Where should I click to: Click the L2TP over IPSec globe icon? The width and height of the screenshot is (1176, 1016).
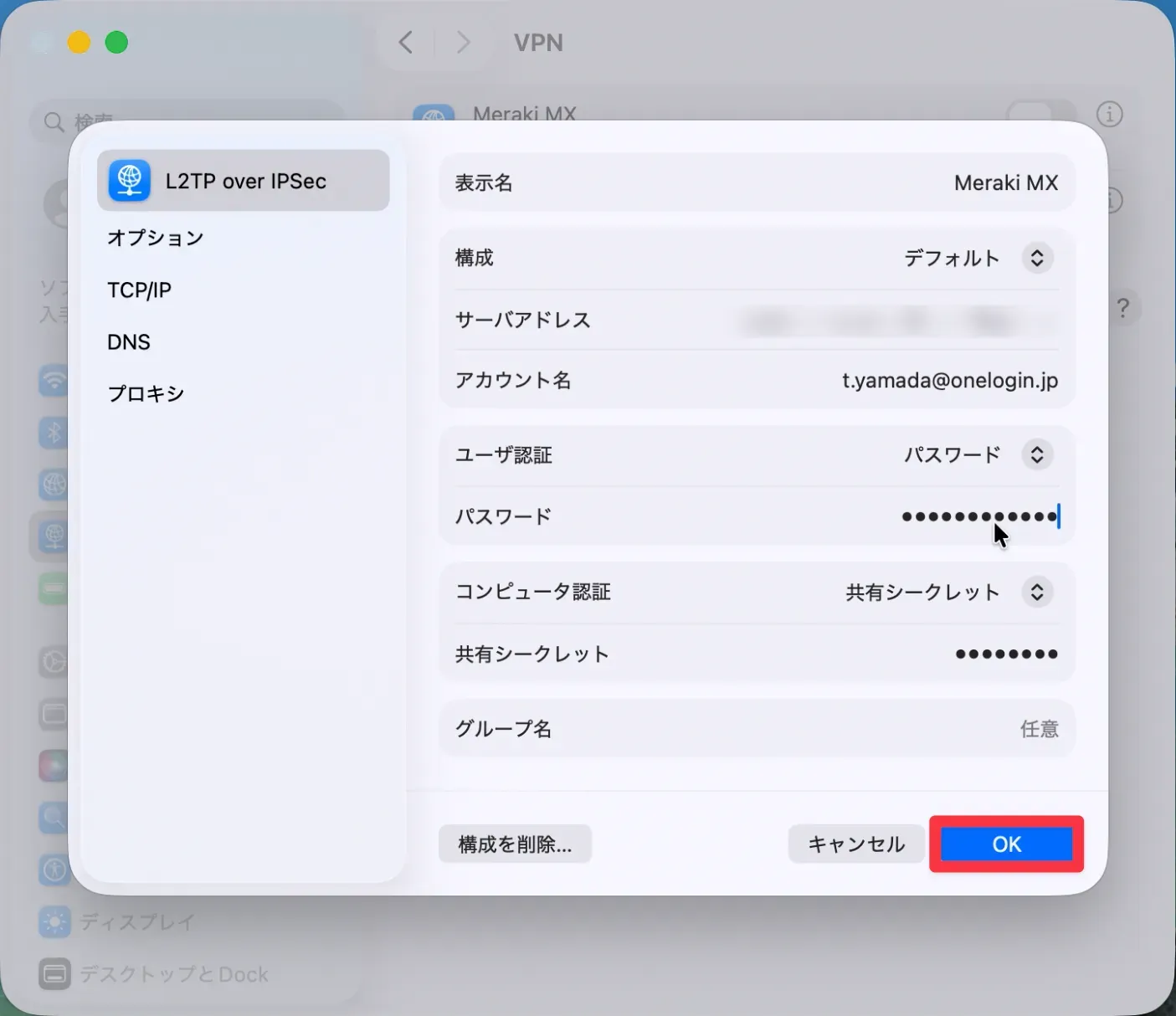point(129,181)
